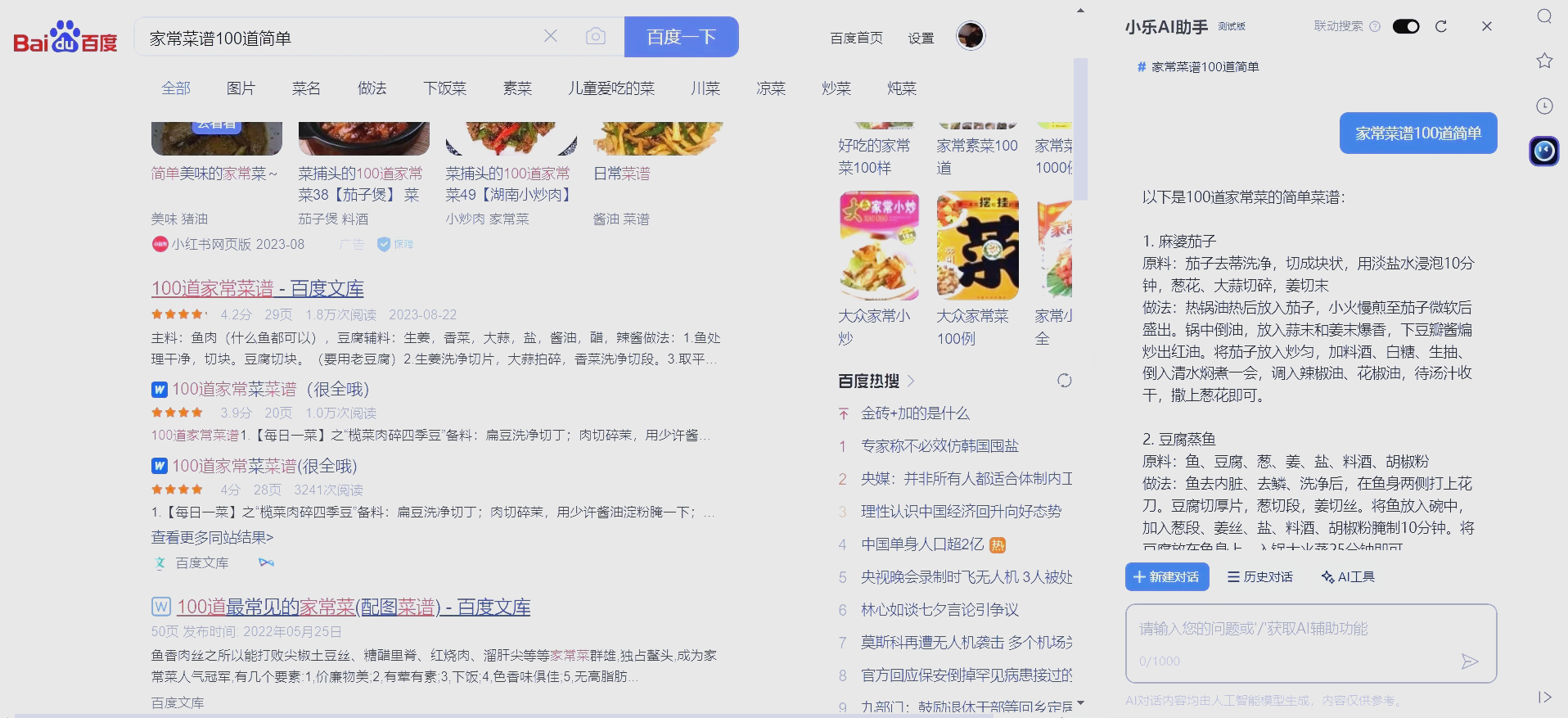Switch to the 凉菜 tab
1568x718 pixels.
pyautogui.click(x=771, y=88)
